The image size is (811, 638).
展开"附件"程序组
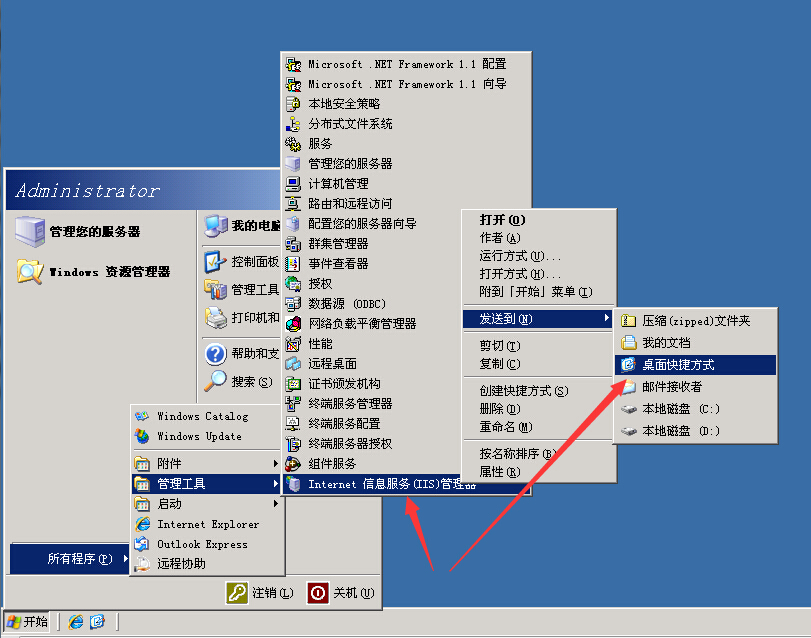point(170,462)
